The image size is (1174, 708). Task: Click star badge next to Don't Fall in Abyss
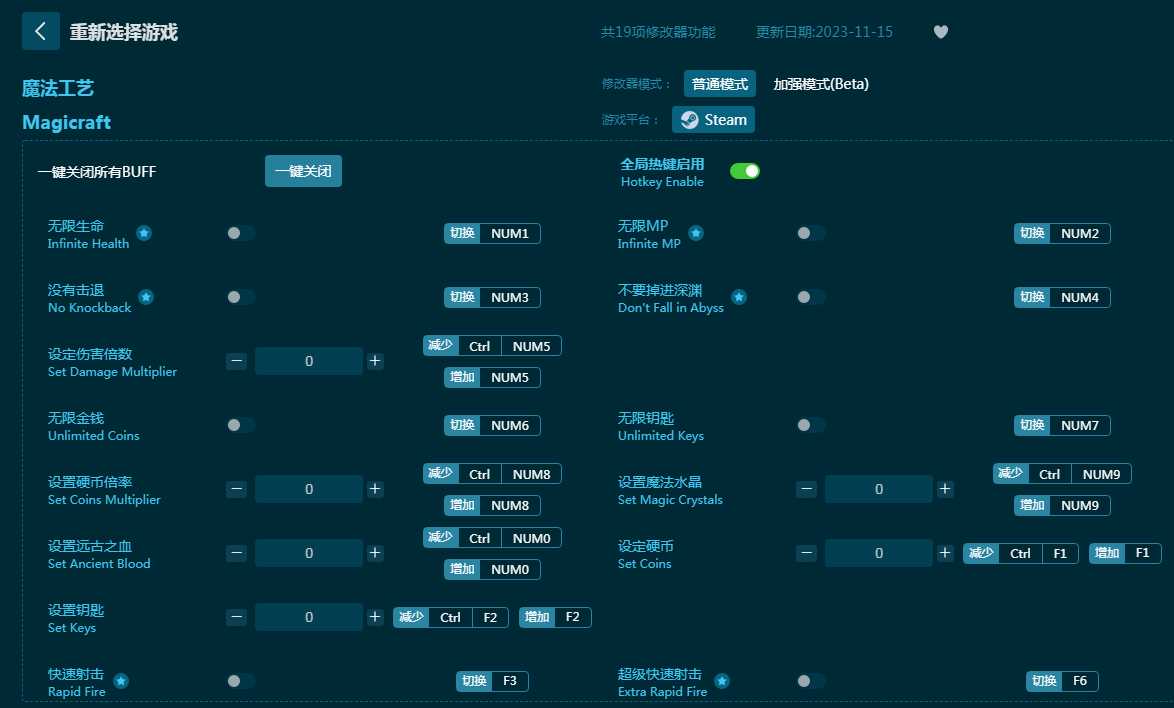[739, 297]
